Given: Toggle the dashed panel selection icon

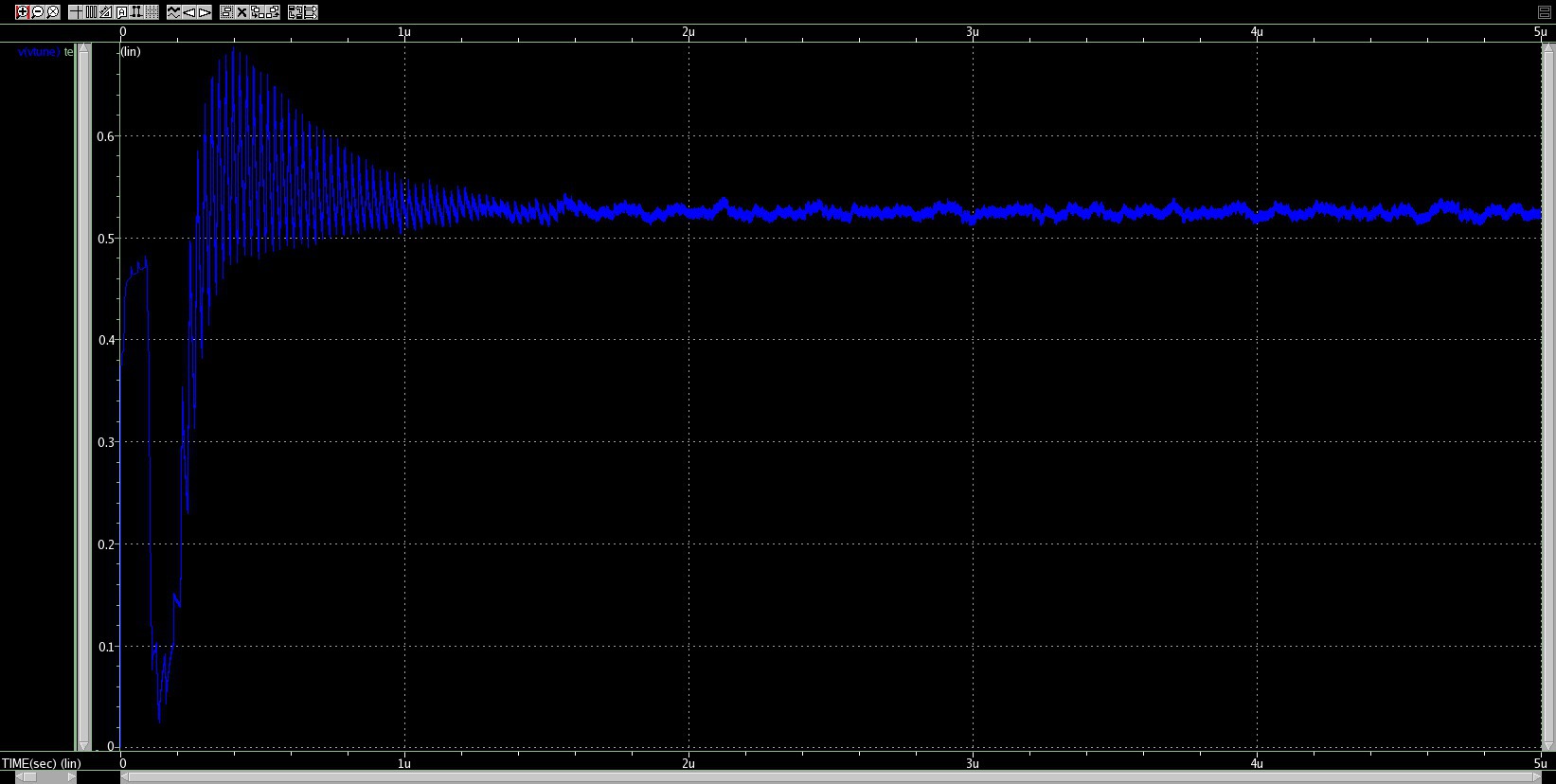Looking at the screenshot, I should 226,12.
